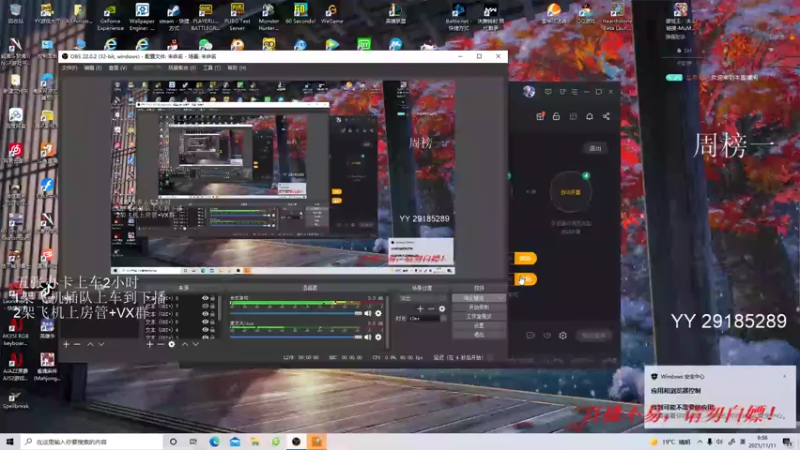
Task: Adjust the 麦克风/Aux volume slider
Action: [296, 337]
